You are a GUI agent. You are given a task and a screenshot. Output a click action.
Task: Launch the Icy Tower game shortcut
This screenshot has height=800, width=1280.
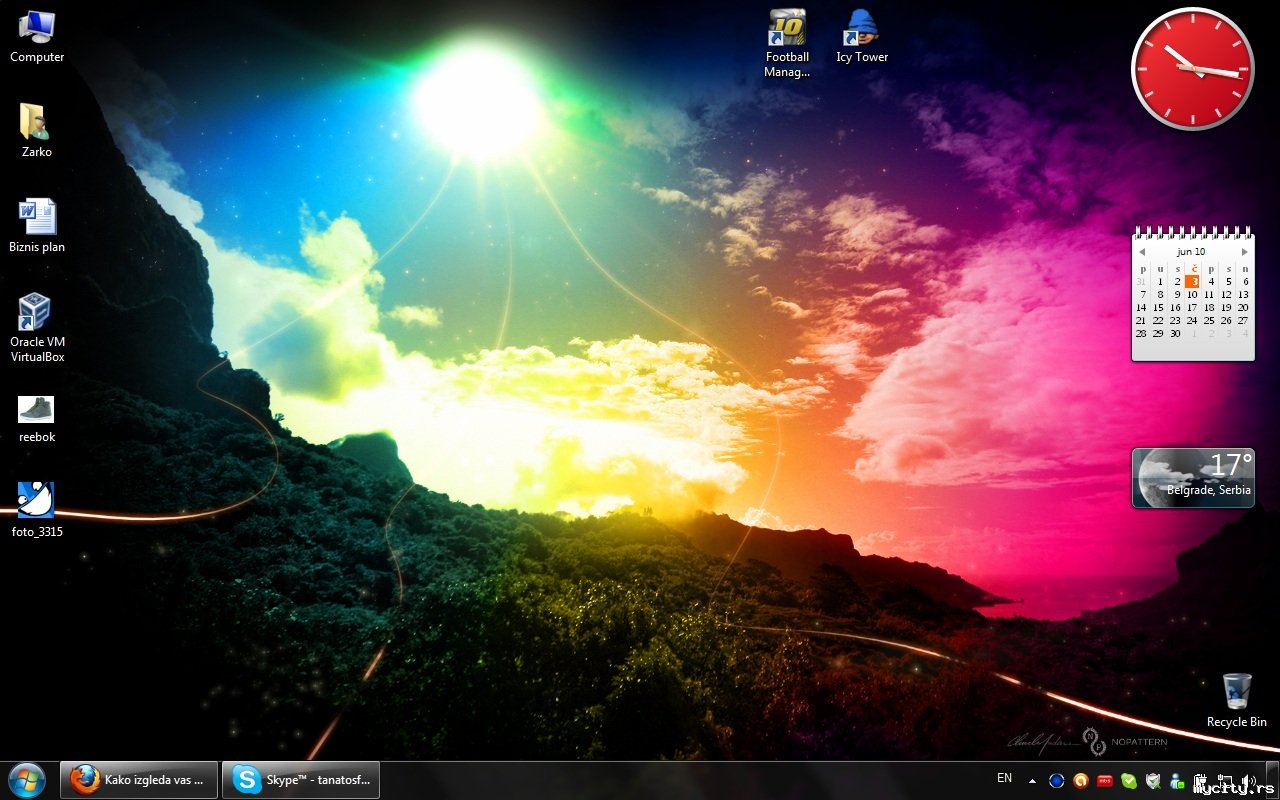click(862, 36)
